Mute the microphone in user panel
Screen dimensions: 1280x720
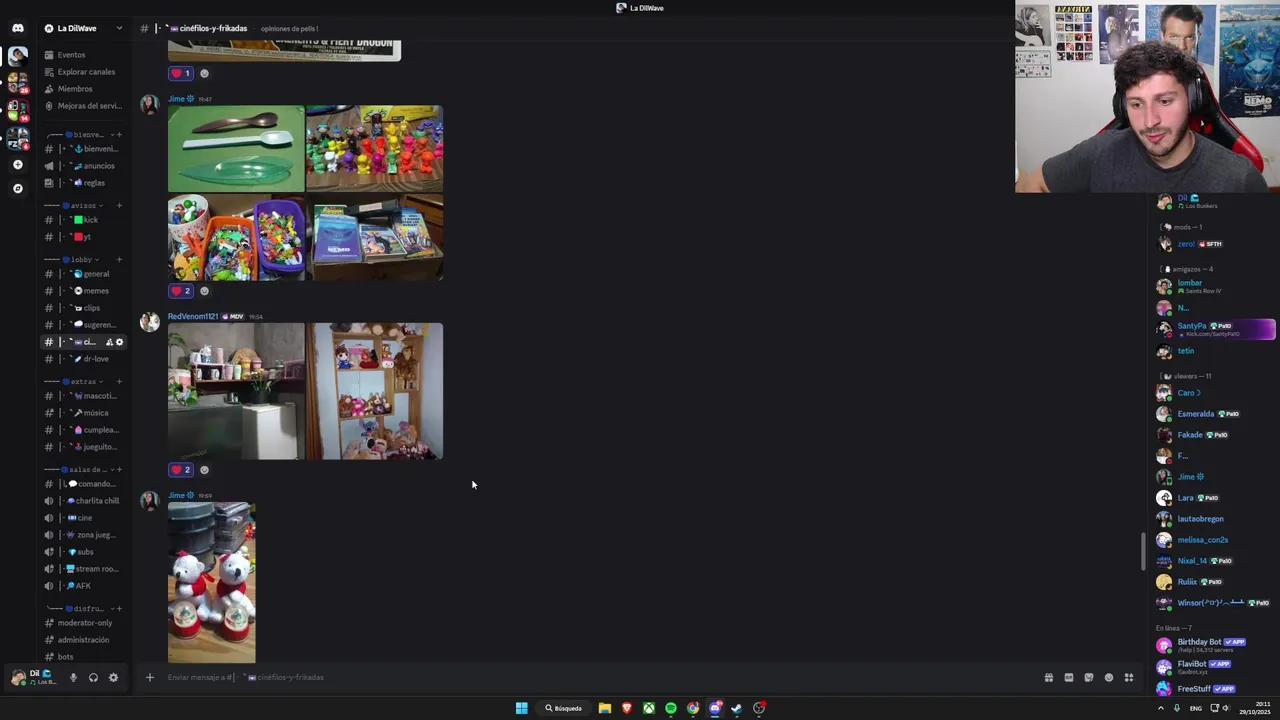coord(73,677)
